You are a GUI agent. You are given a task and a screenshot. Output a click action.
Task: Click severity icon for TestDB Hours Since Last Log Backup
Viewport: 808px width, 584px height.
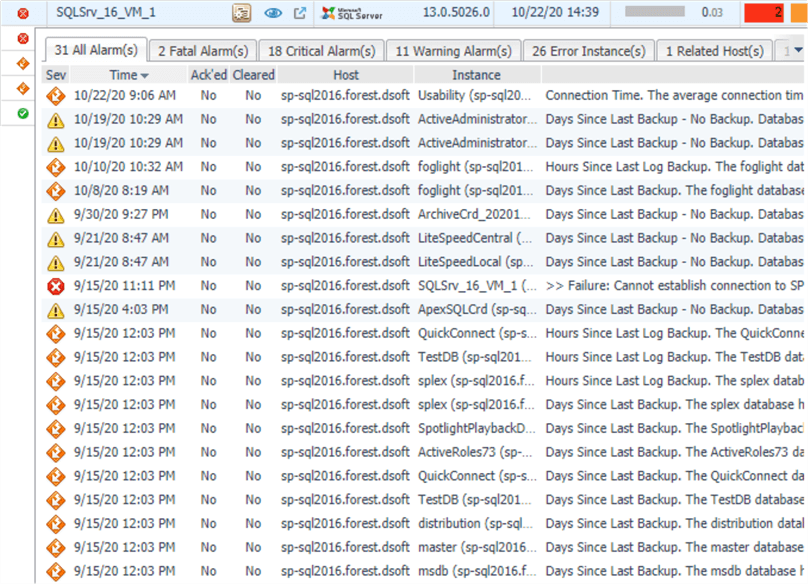56,357
